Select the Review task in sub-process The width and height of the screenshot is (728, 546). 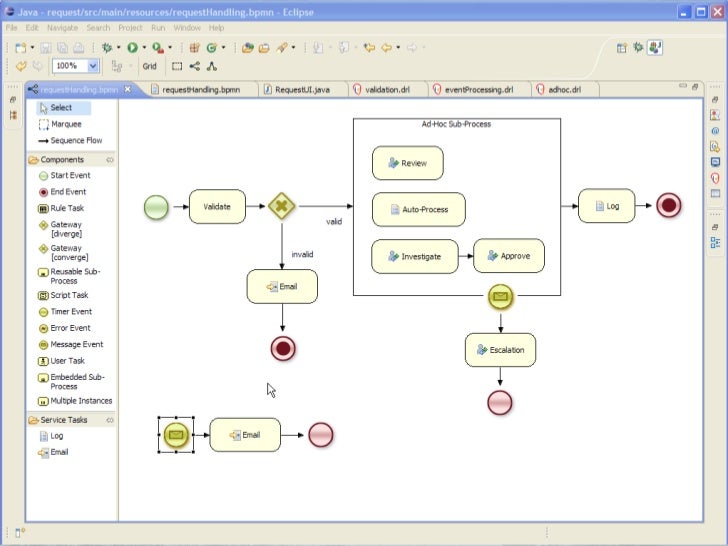click(408, 163)
